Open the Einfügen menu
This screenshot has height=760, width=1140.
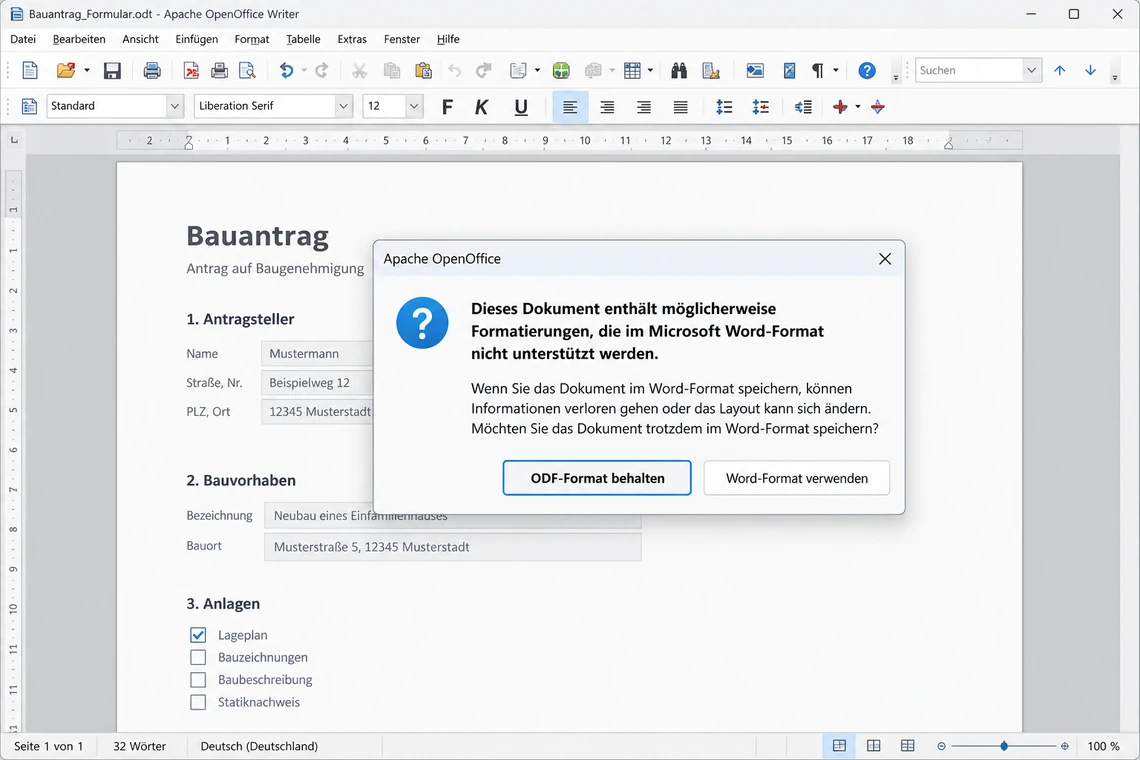pyautogui.click(x=196, y=39)
